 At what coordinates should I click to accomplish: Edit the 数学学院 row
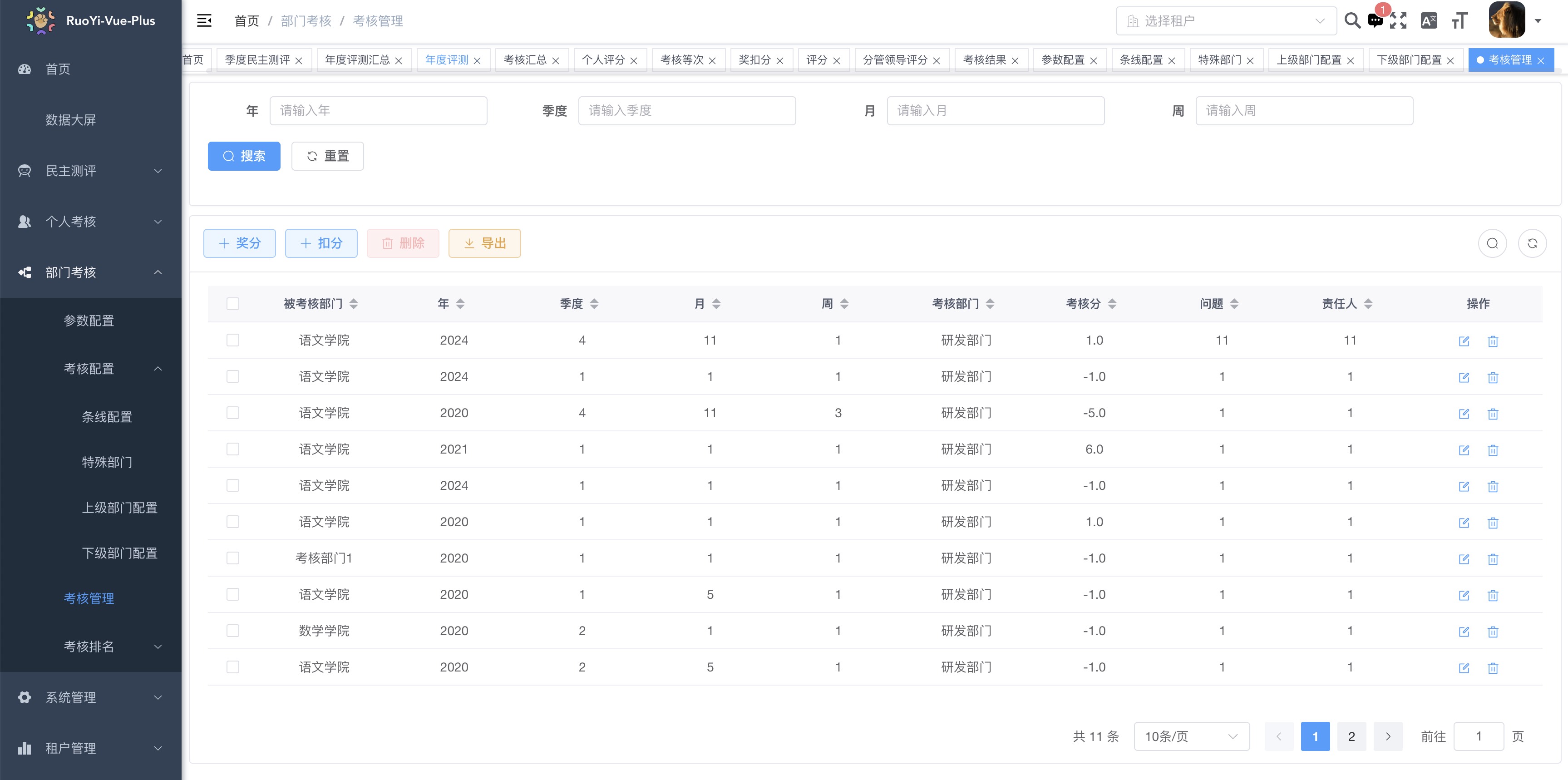[1464, 632]
